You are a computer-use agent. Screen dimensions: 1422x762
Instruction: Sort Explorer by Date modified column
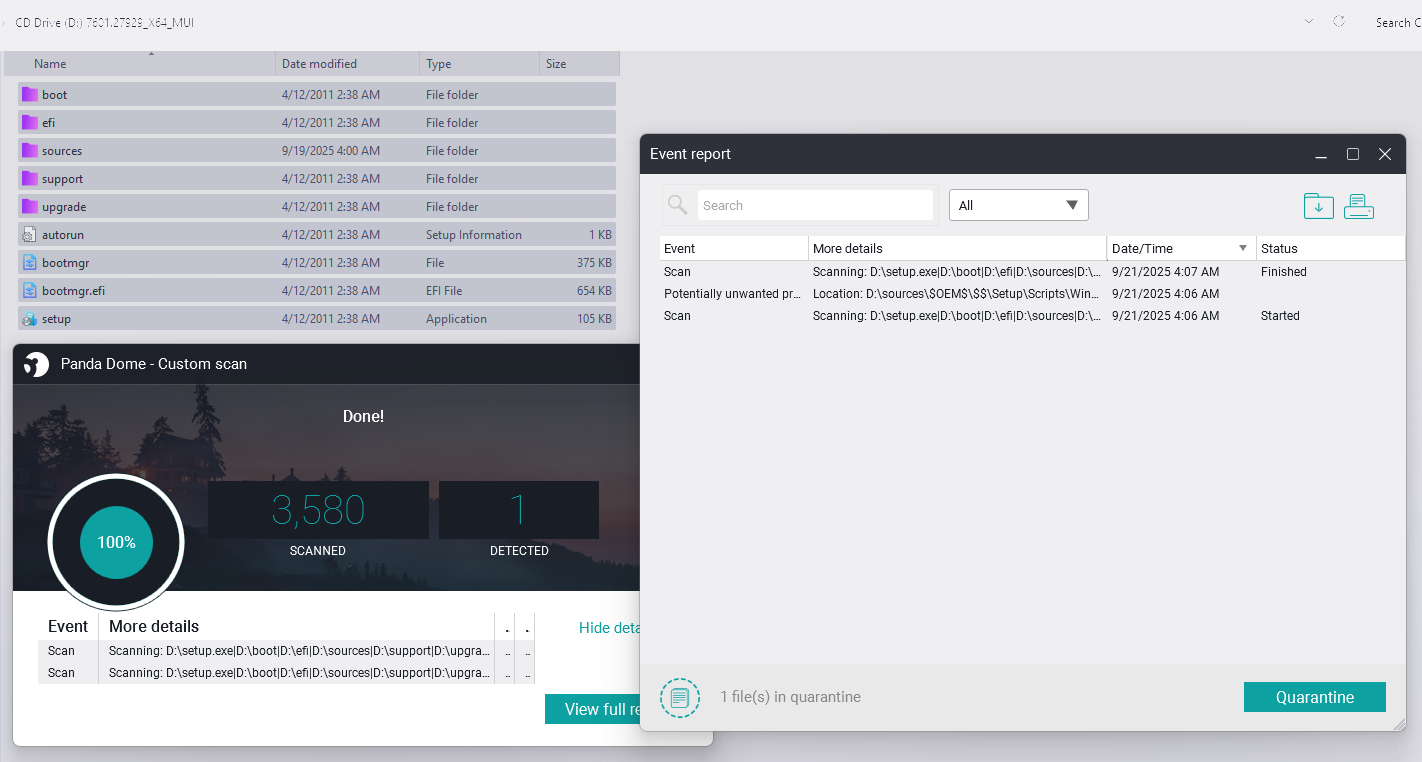click(347, 63)
